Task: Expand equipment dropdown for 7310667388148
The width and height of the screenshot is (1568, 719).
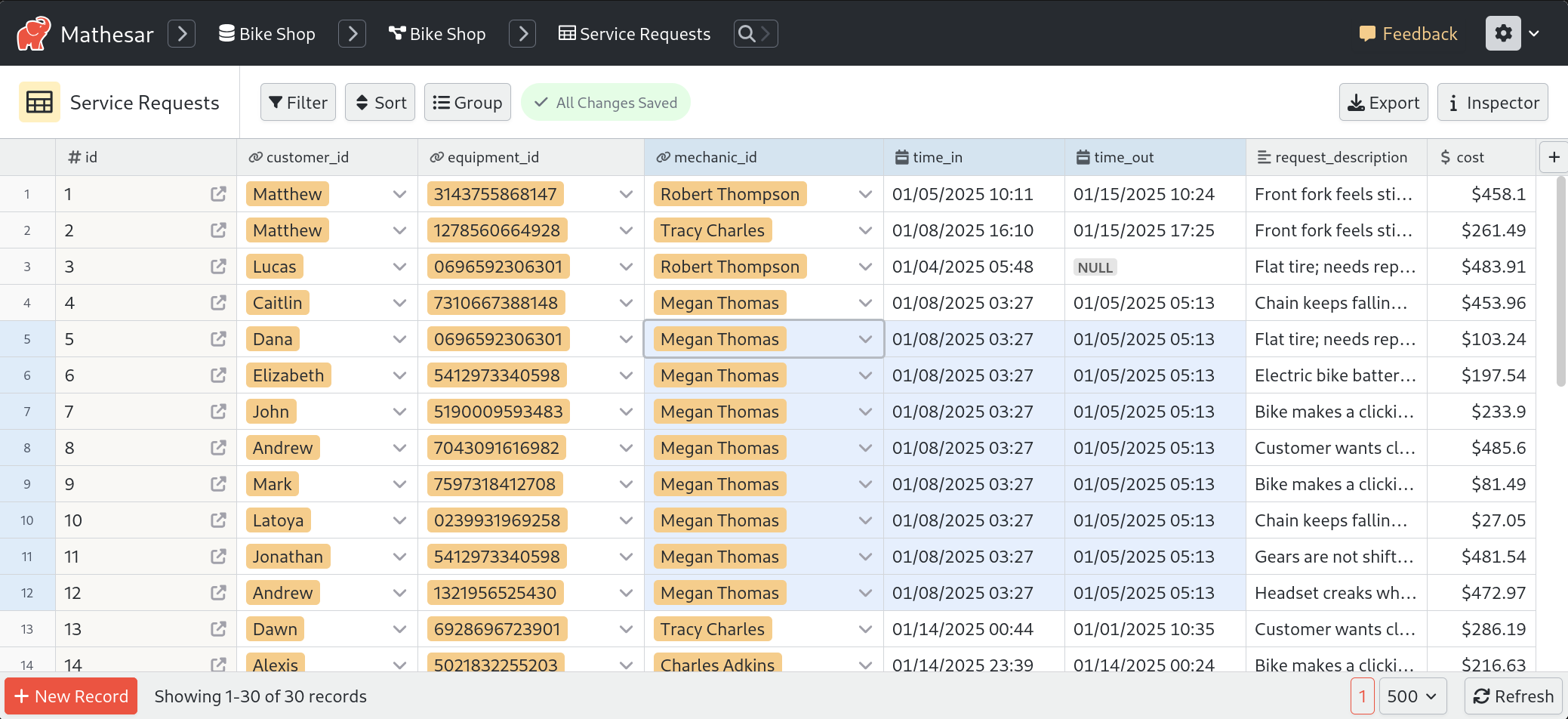Action: click(626, 303)
